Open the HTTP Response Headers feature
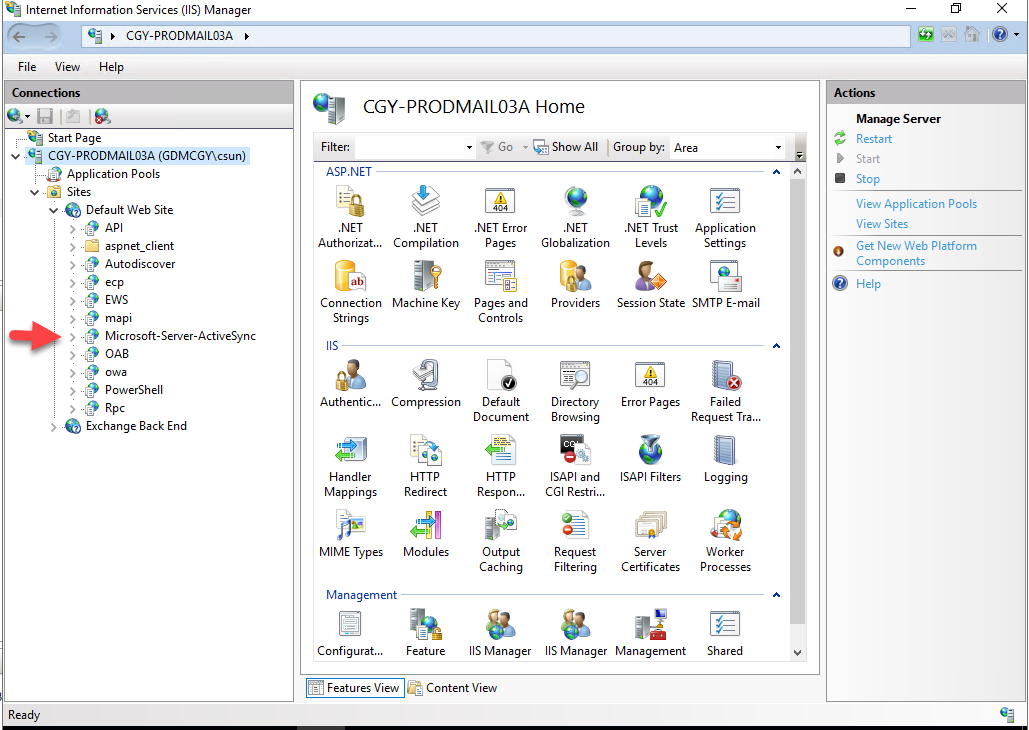The height and width of the screenshot is (730, 1029). (500, 466)
